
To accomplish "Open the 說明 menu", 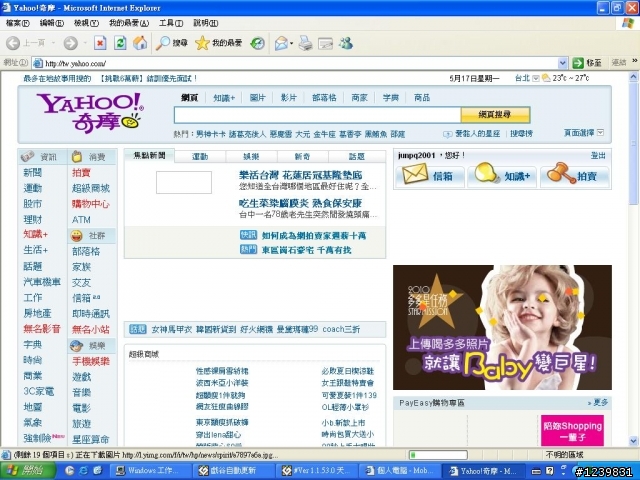I will (205, 23).
